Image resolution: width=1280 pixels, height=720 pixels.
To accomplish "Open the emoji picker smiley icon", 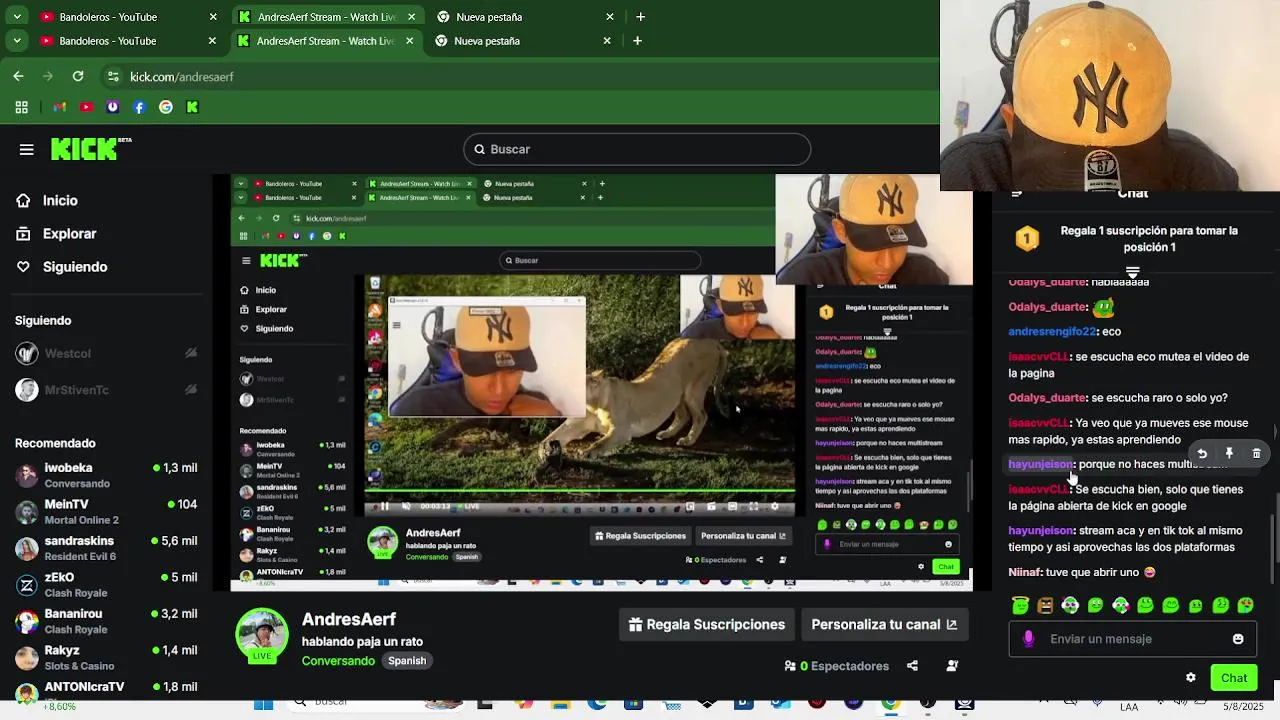I will pyautogui.click(x=1238, y=639).
